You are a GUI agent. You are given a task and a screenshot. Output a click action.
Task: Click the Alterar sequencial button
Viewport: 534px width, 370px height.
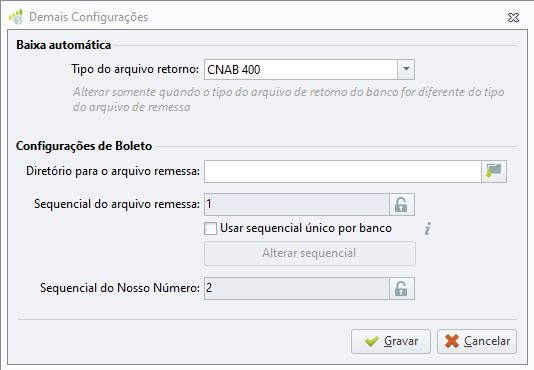tap(310, 253)
